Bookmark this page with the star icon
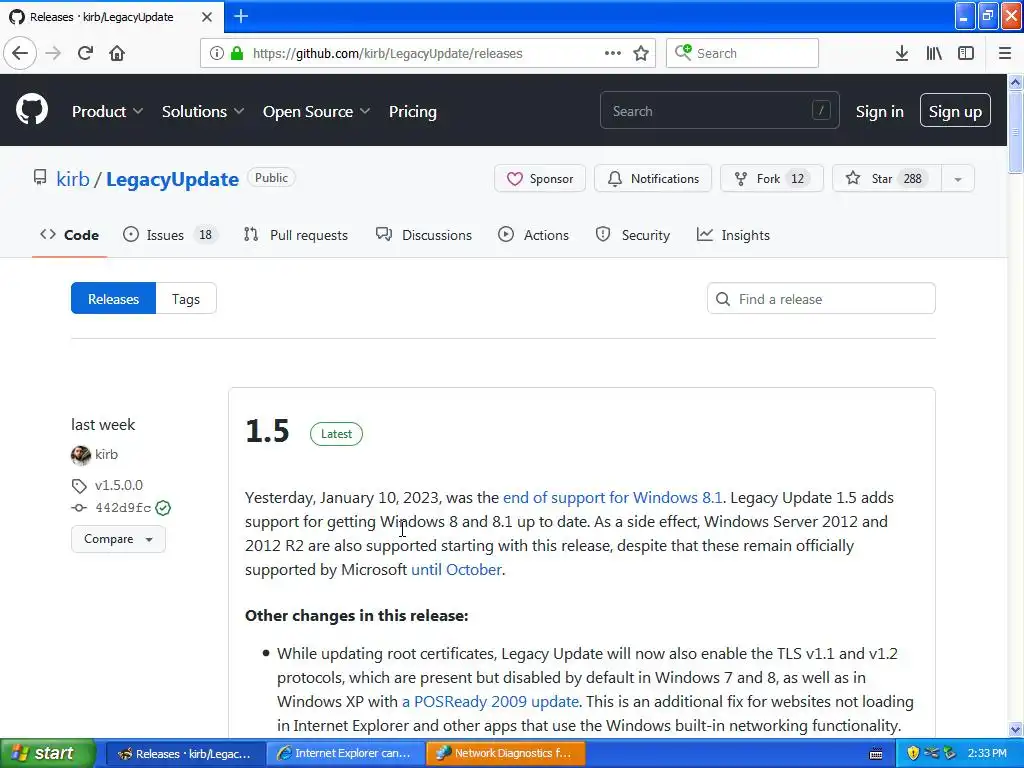 [641, 53]
